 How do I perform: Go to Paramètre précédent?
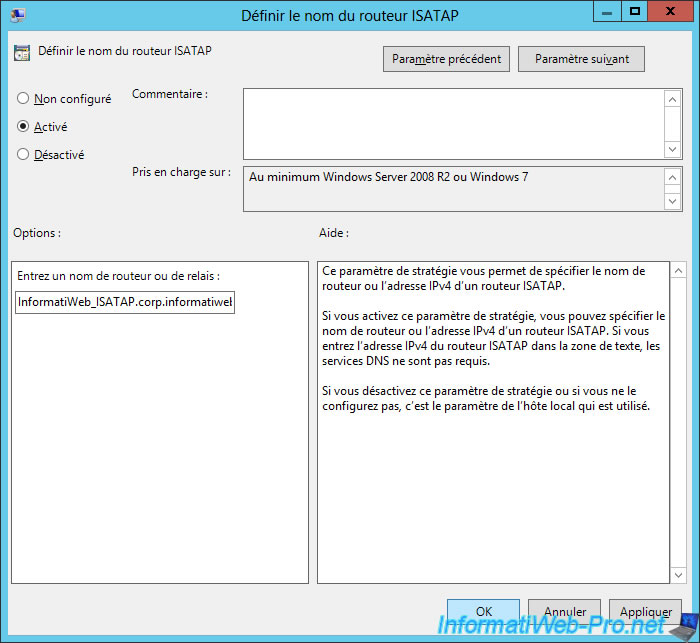[x=446, y=59]
